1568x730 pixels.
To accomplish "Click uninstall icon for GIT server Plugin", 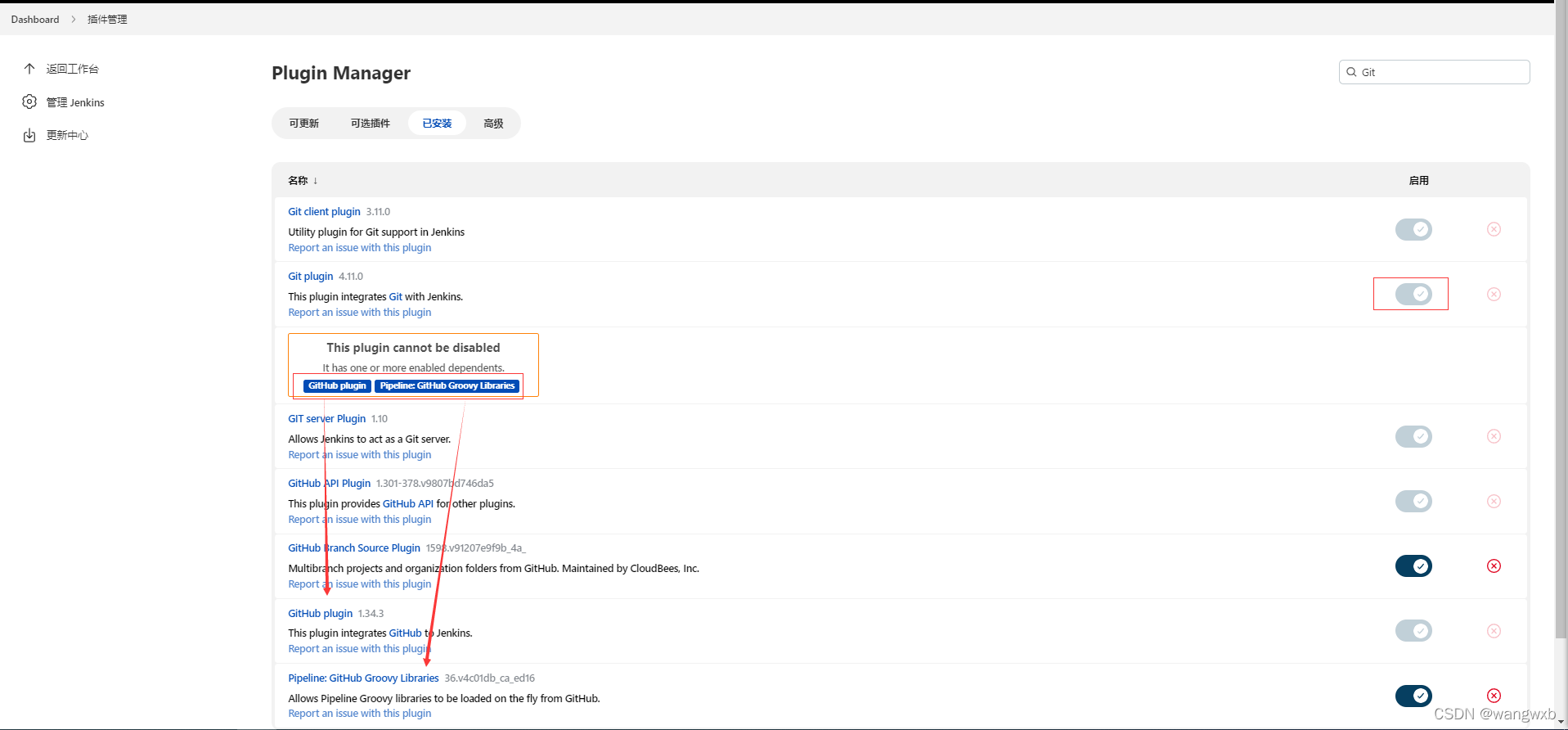I will pos(1494,436).
